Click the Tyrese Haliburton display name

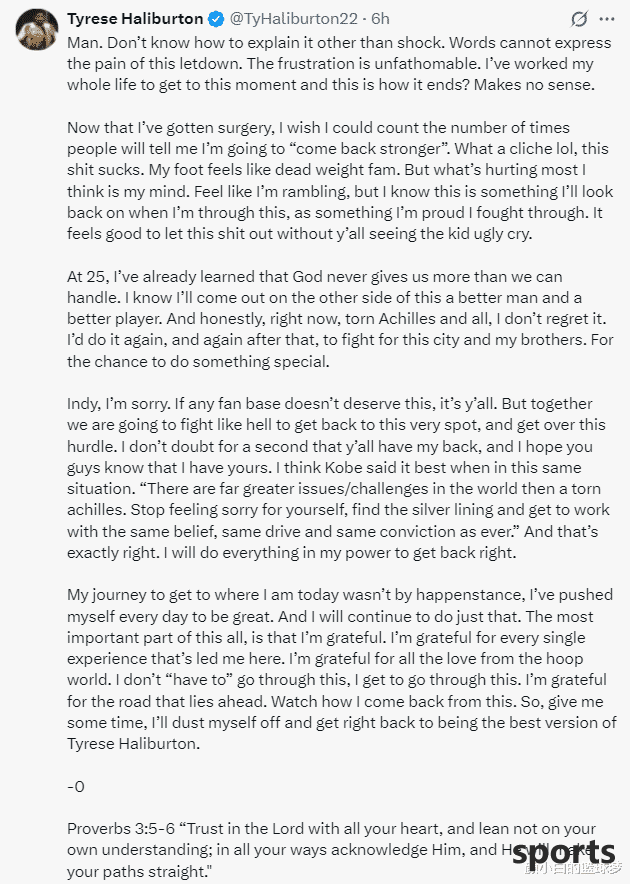pos(135,19)
